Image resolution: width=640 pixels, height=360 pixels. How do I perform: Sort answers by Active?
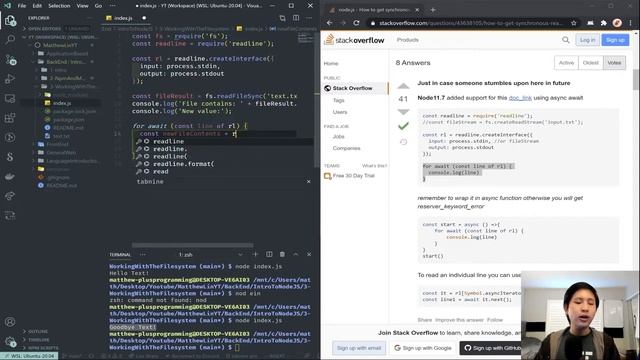coord(566,63)
